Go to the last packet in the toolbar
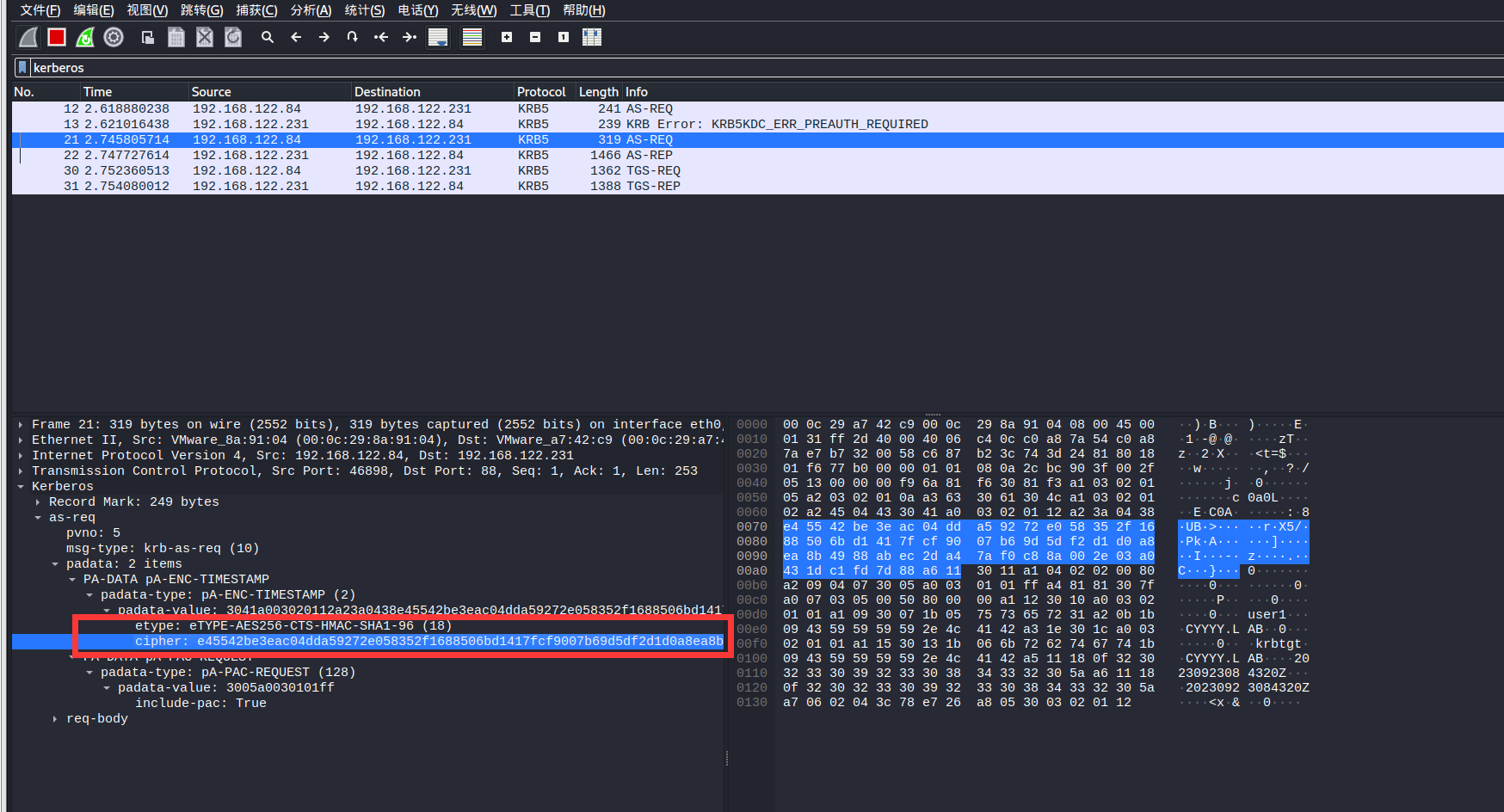 click(410, 37)
